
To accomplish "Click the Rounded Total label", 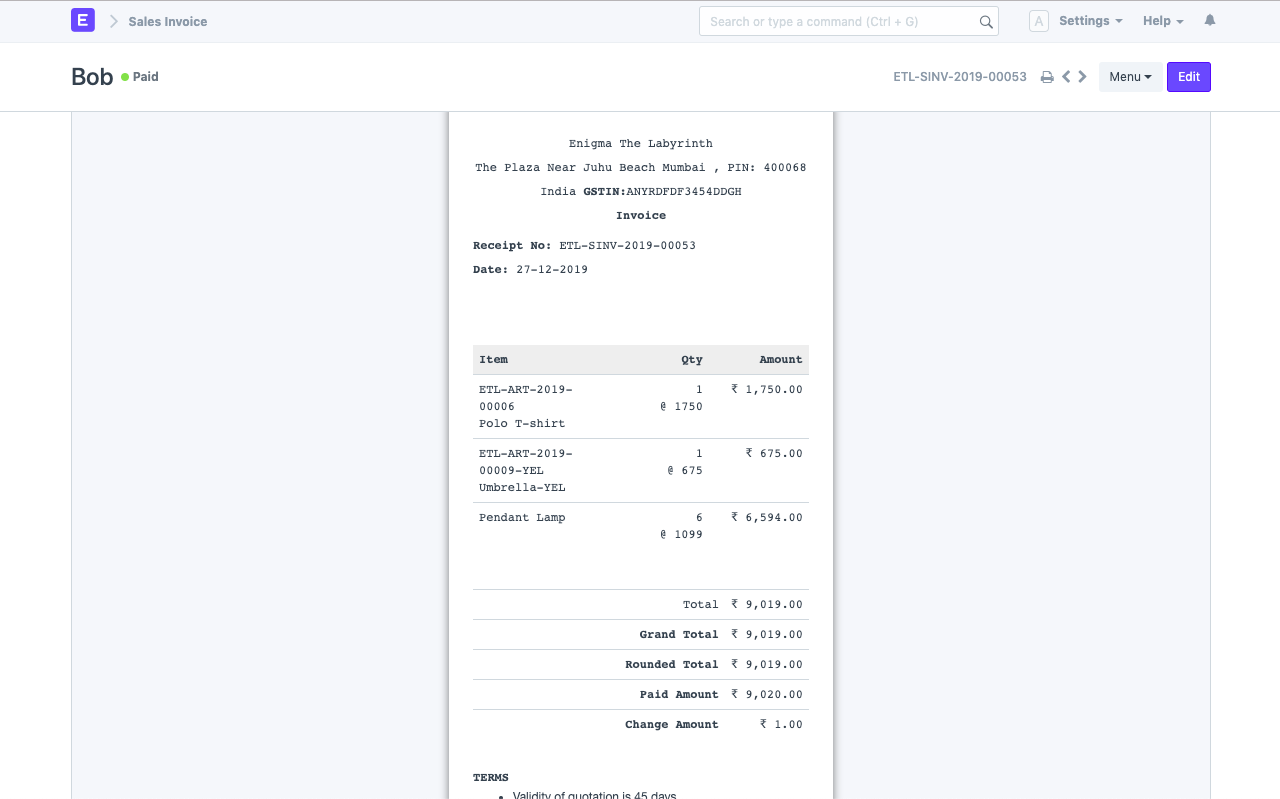I will (672, 665).
